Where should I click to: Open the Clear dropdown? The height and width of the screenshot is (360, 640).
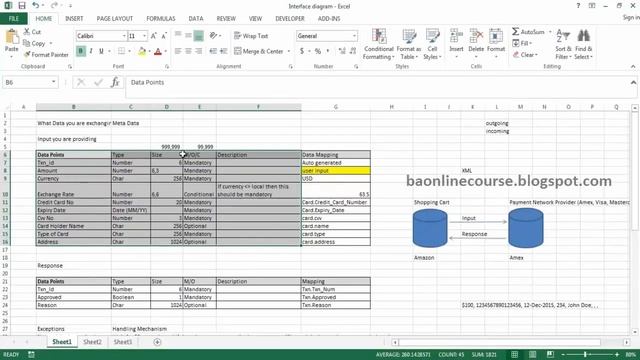tap(525, 54)
